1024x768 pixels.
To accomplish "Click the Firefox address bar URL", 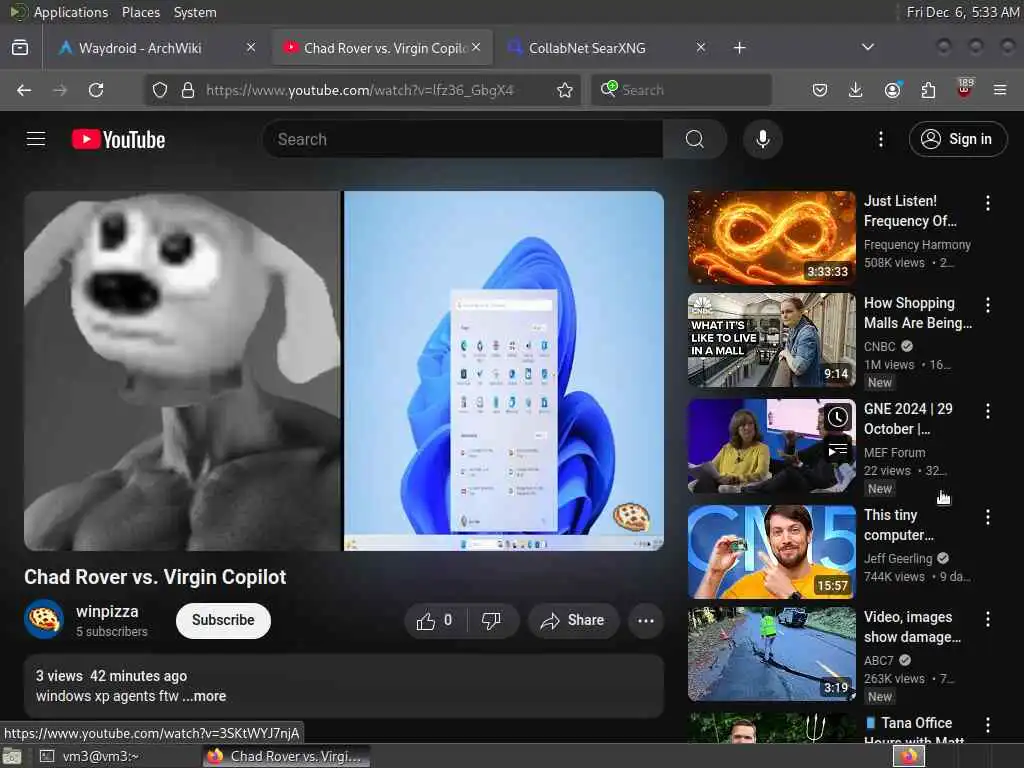I will pos(360,90).
